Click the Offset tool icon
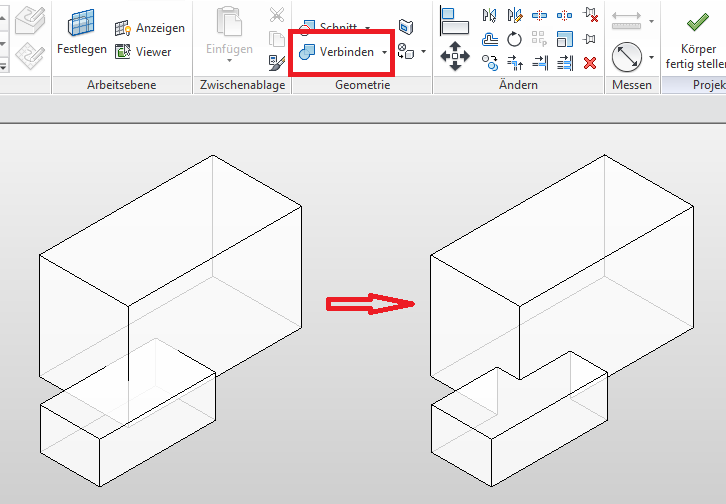726x504 pixels. (x=490, y=40)
